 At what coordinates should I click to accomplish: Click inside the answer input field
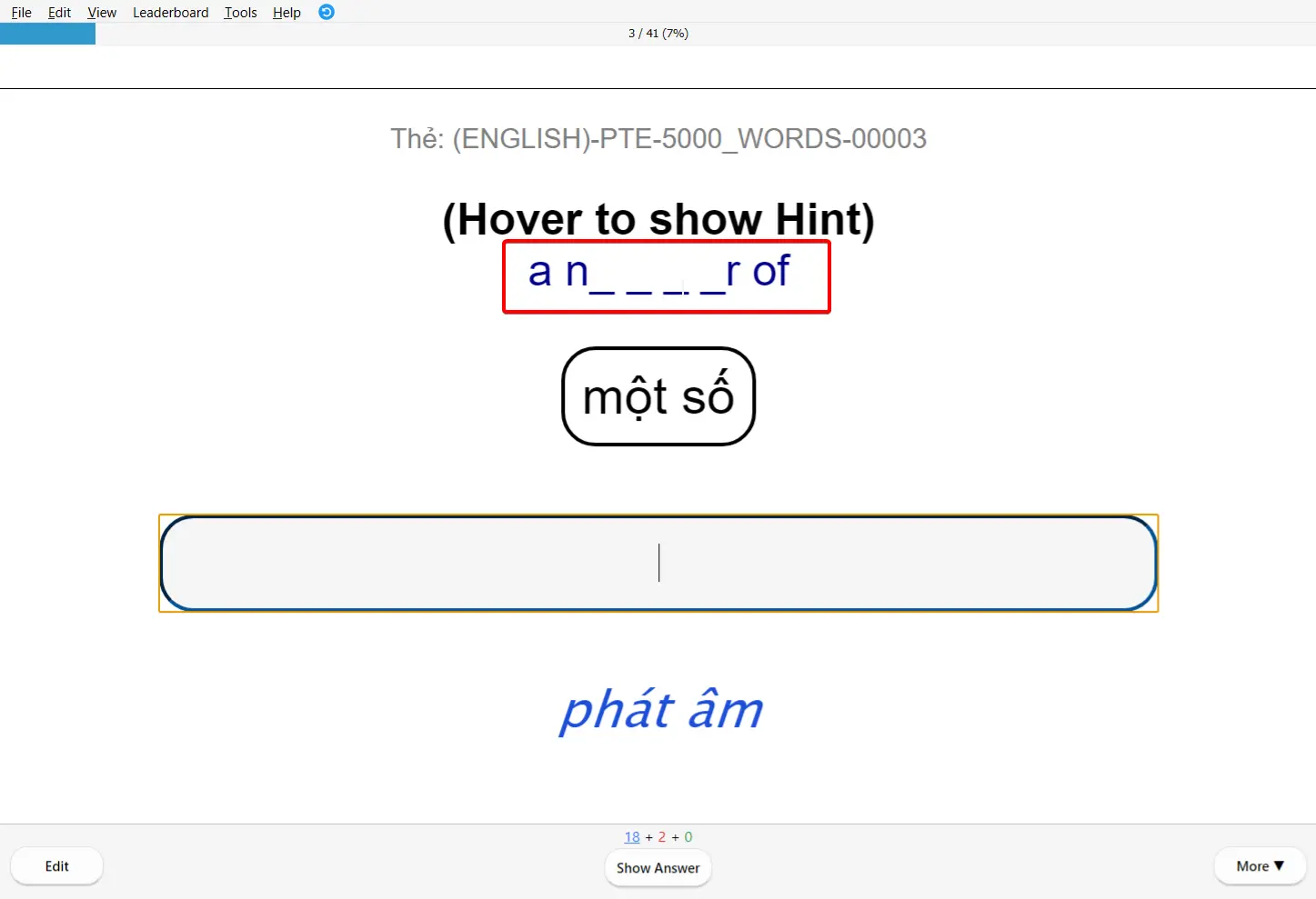(658, 563)
